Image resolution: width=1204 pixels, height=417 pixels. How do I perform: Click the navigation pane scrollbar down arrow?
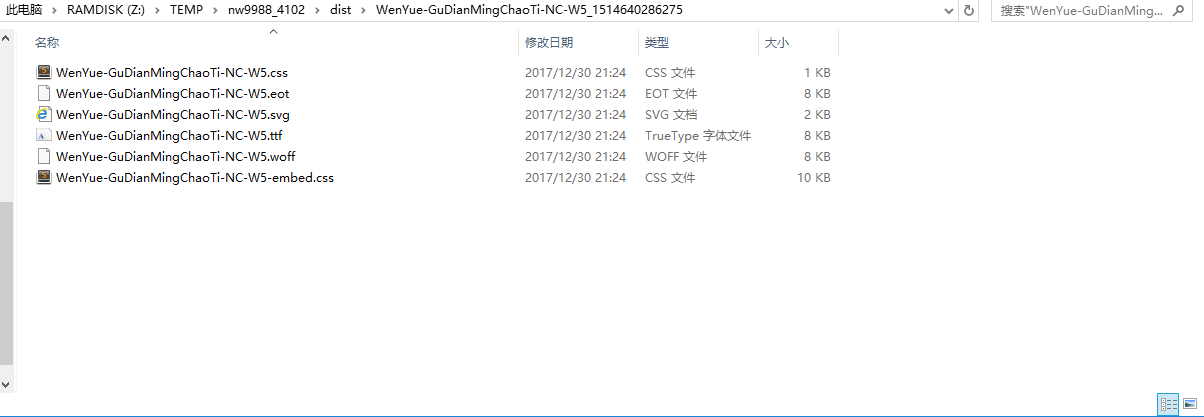tap(6, 383)
